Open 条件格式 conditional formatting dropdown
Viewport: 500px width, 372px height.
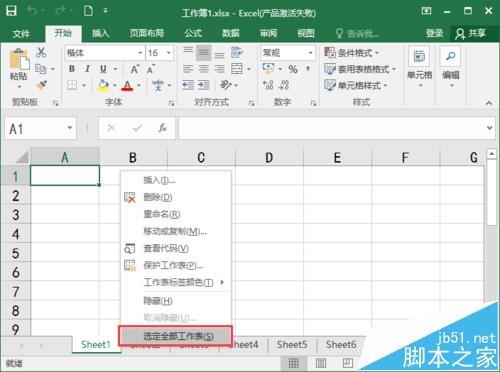click(352, 53)
